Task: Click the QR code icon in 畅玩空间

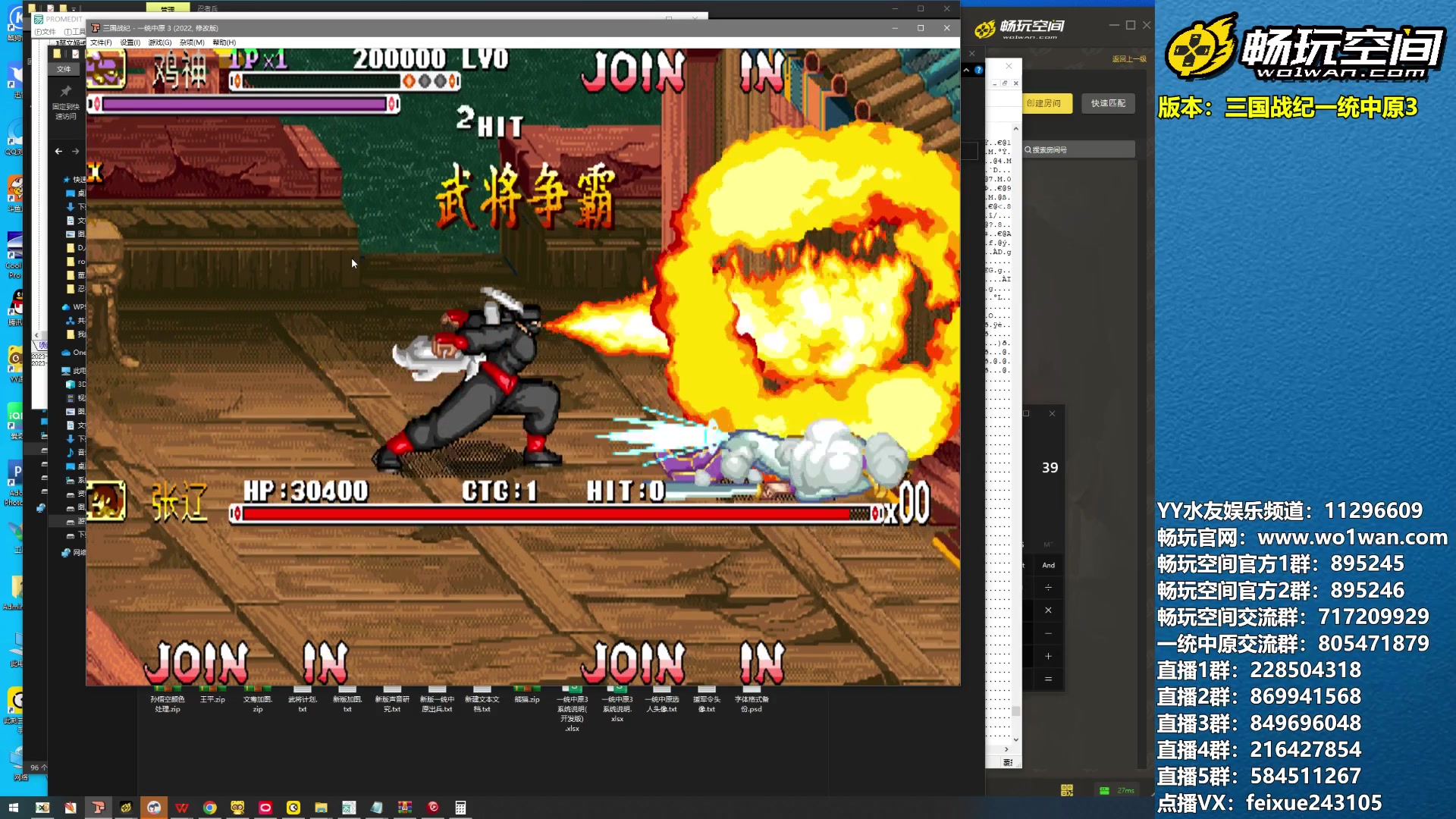Action: coord(1067,790)
